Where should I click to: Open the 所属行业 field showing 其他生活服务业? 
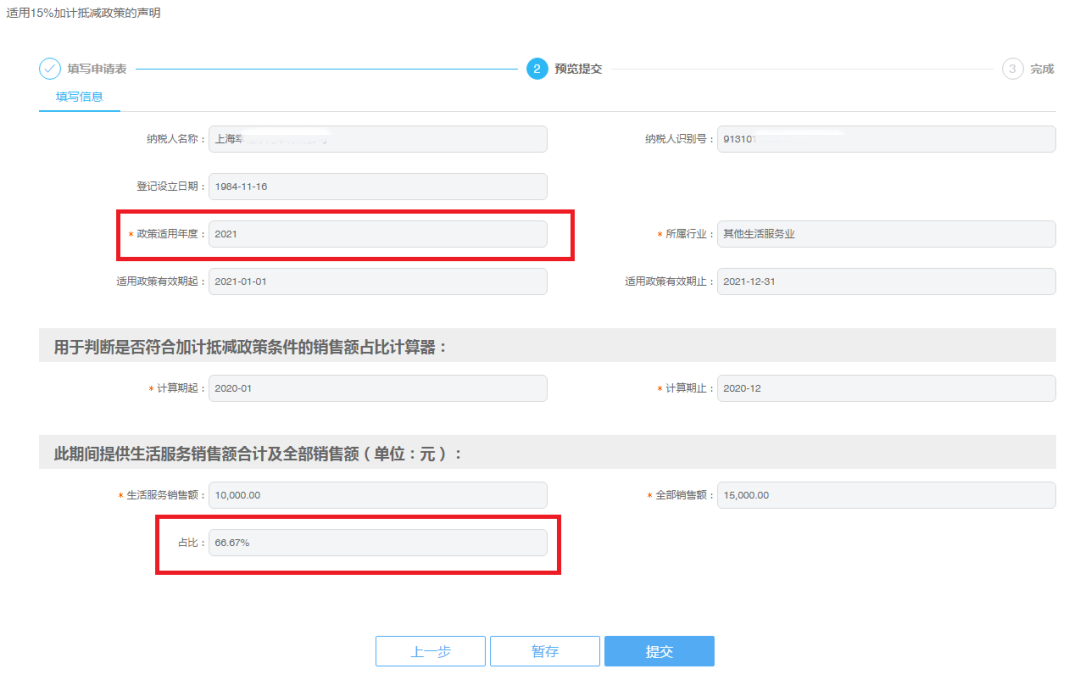pyautogui.click(x=886, y=234)
